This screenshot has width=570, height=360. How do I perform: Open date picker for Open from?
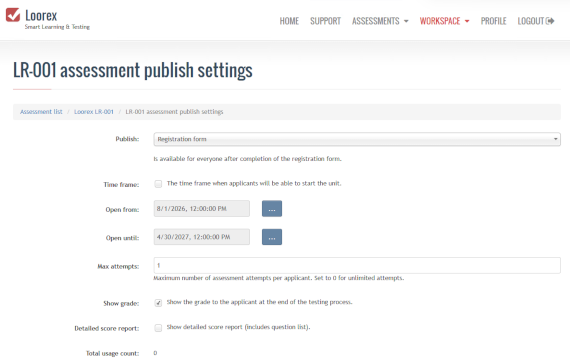[x=272, y=209]
